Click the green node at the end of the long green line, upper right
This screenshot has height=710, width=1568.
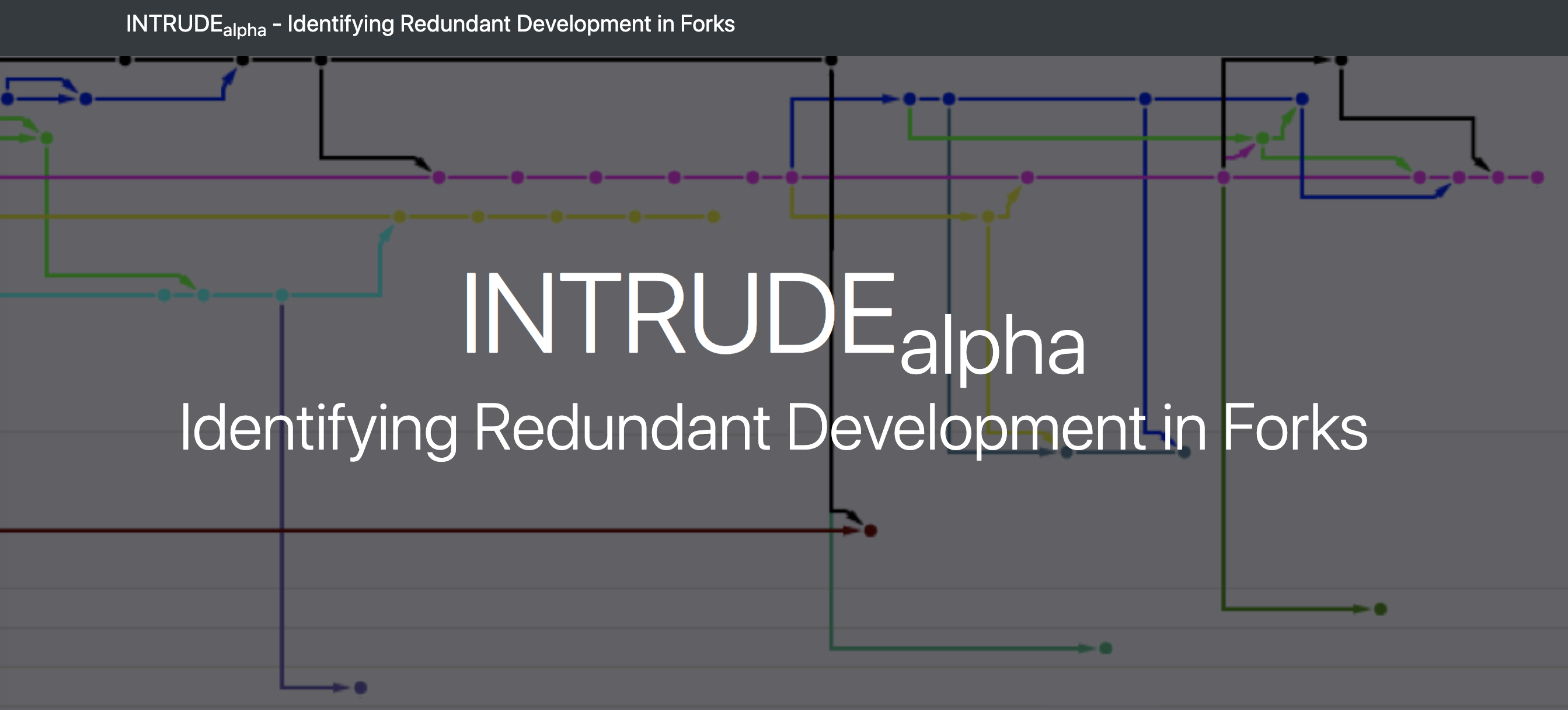1263,138
